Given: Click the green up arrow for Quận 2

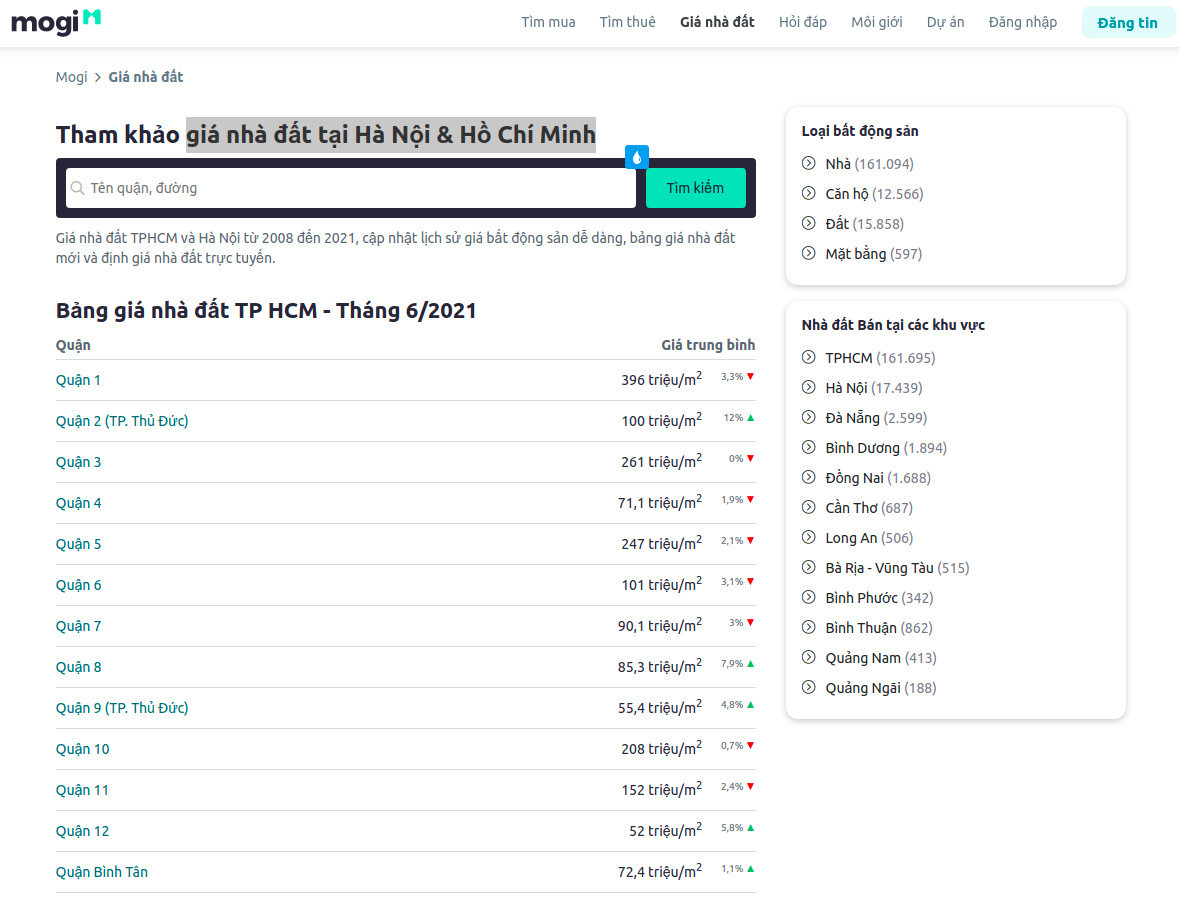Looking at the screenshot, I should pos(750,417).
